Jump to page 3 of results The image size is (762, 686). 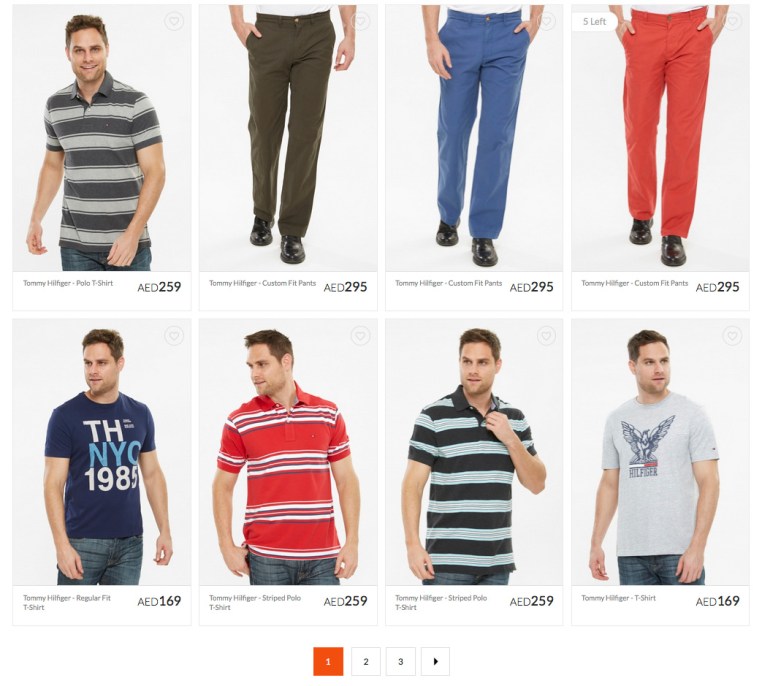point(400,661)
